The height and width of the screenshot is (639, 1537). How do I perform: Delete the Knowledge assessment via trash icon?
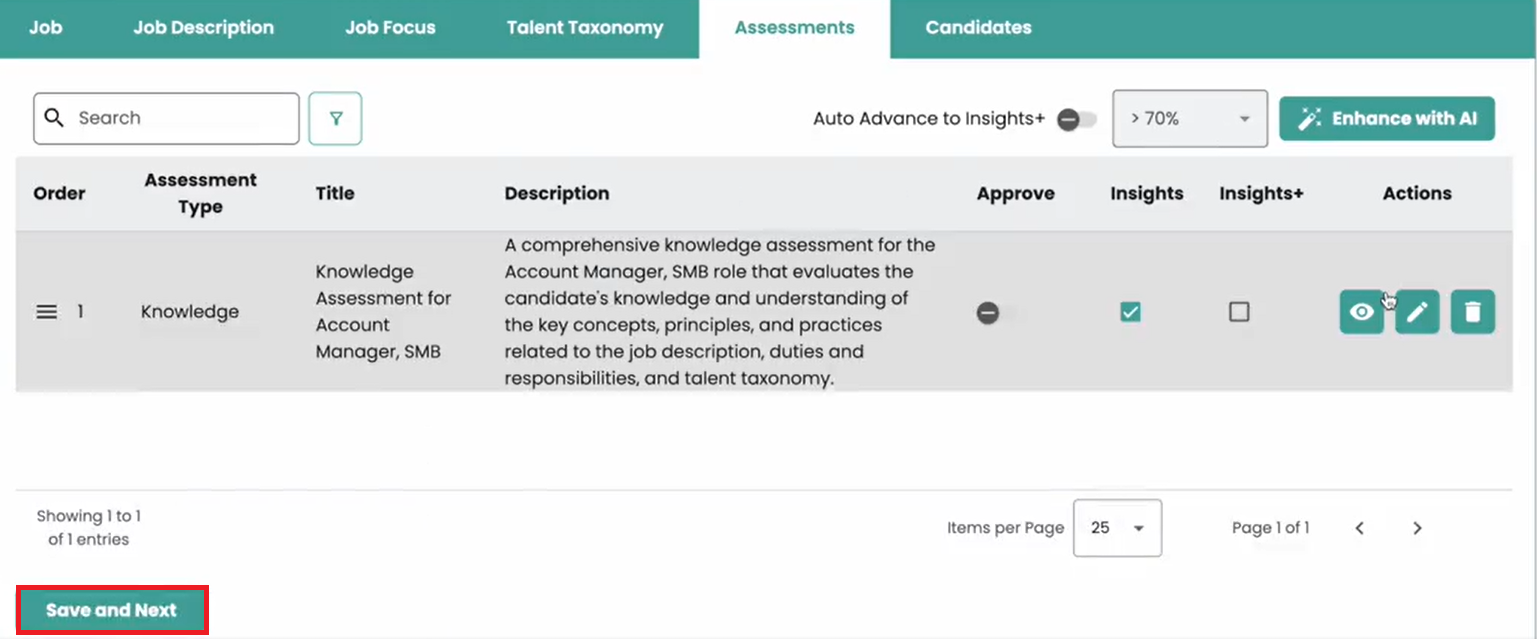pos(1473,312)
